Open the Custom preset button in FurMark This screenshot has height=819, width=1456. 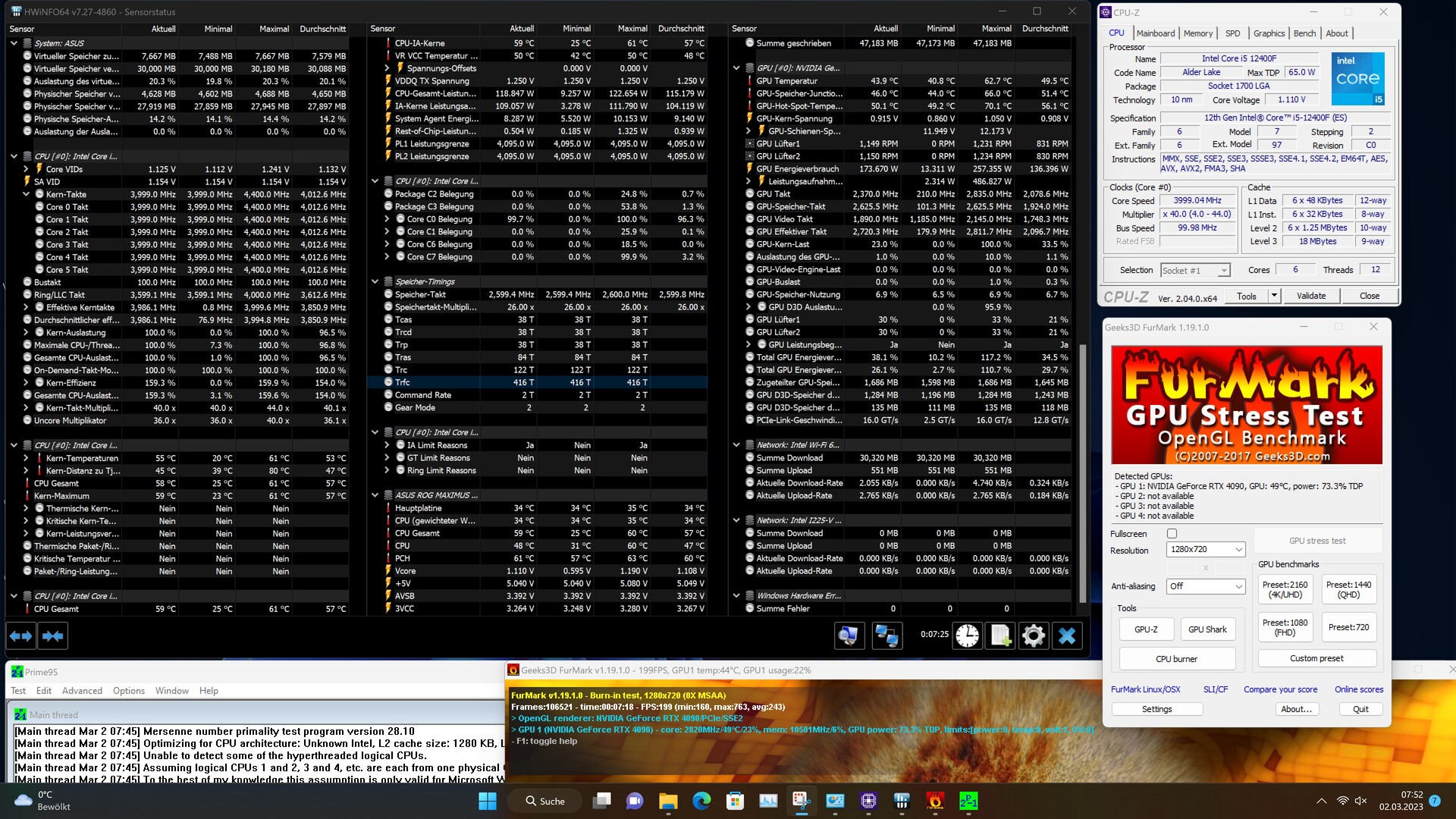click(1316, 658)
